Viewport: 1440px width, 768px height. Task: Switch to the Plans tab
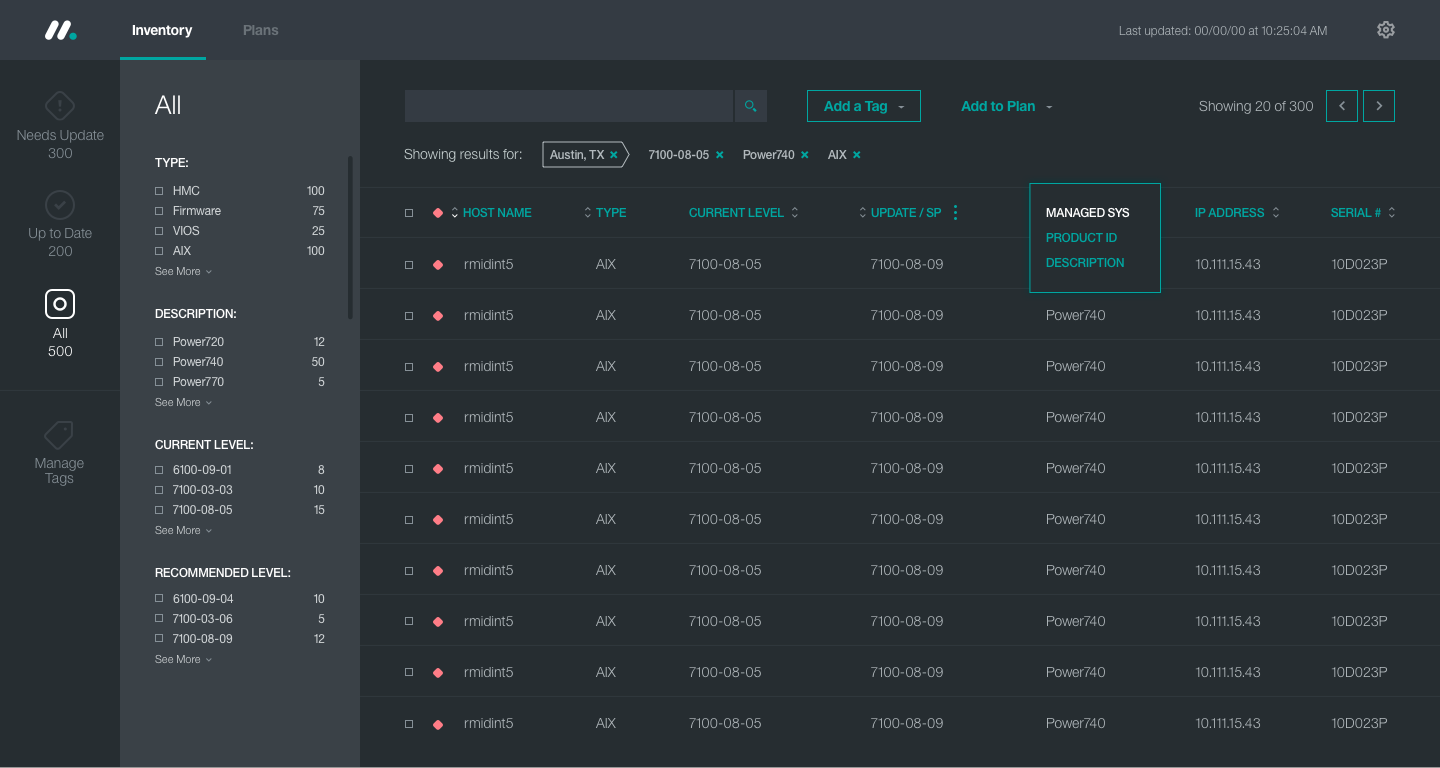point(261,30)
